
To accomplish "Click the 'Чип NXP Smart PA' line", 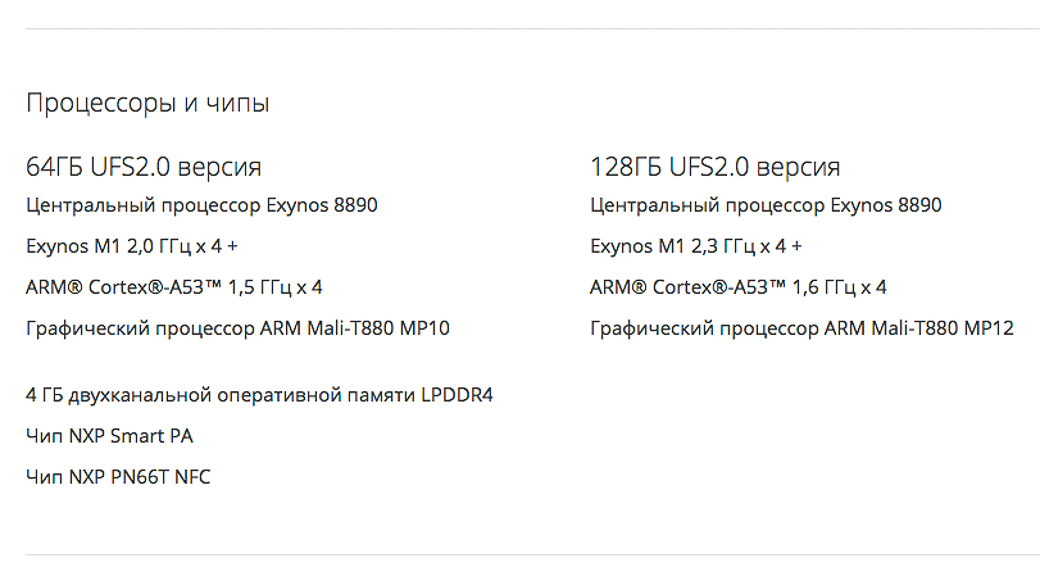I will 109,436.
